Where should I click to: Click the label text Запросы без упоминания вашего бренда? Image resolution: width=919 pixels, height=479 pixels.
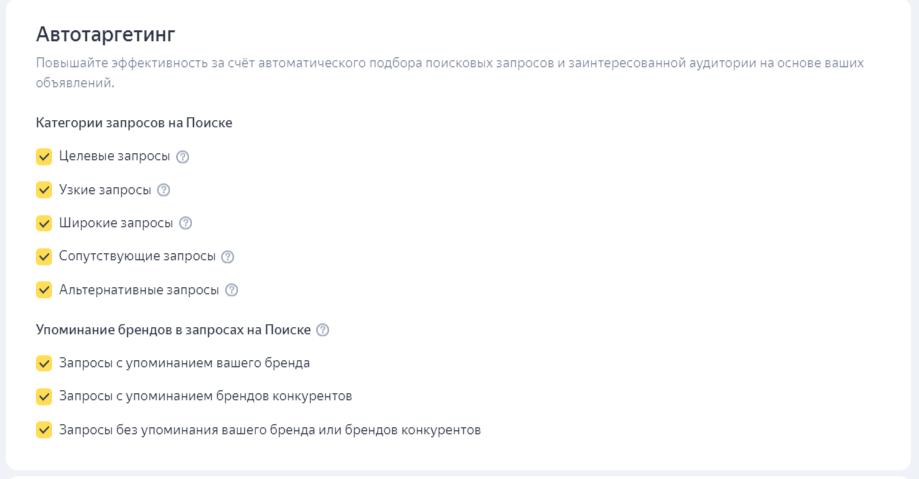pyautogui.click(x=270, y=430)
